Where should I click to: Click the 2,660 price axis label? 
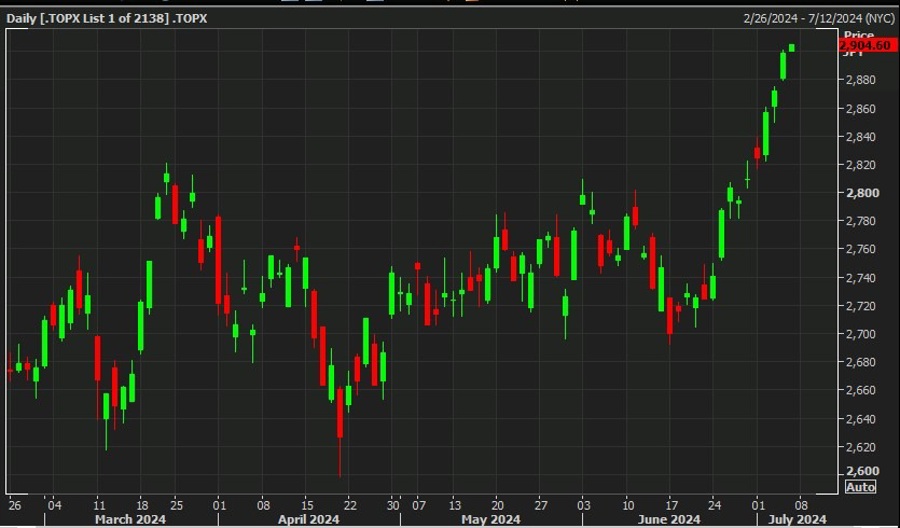click(861, 390)
